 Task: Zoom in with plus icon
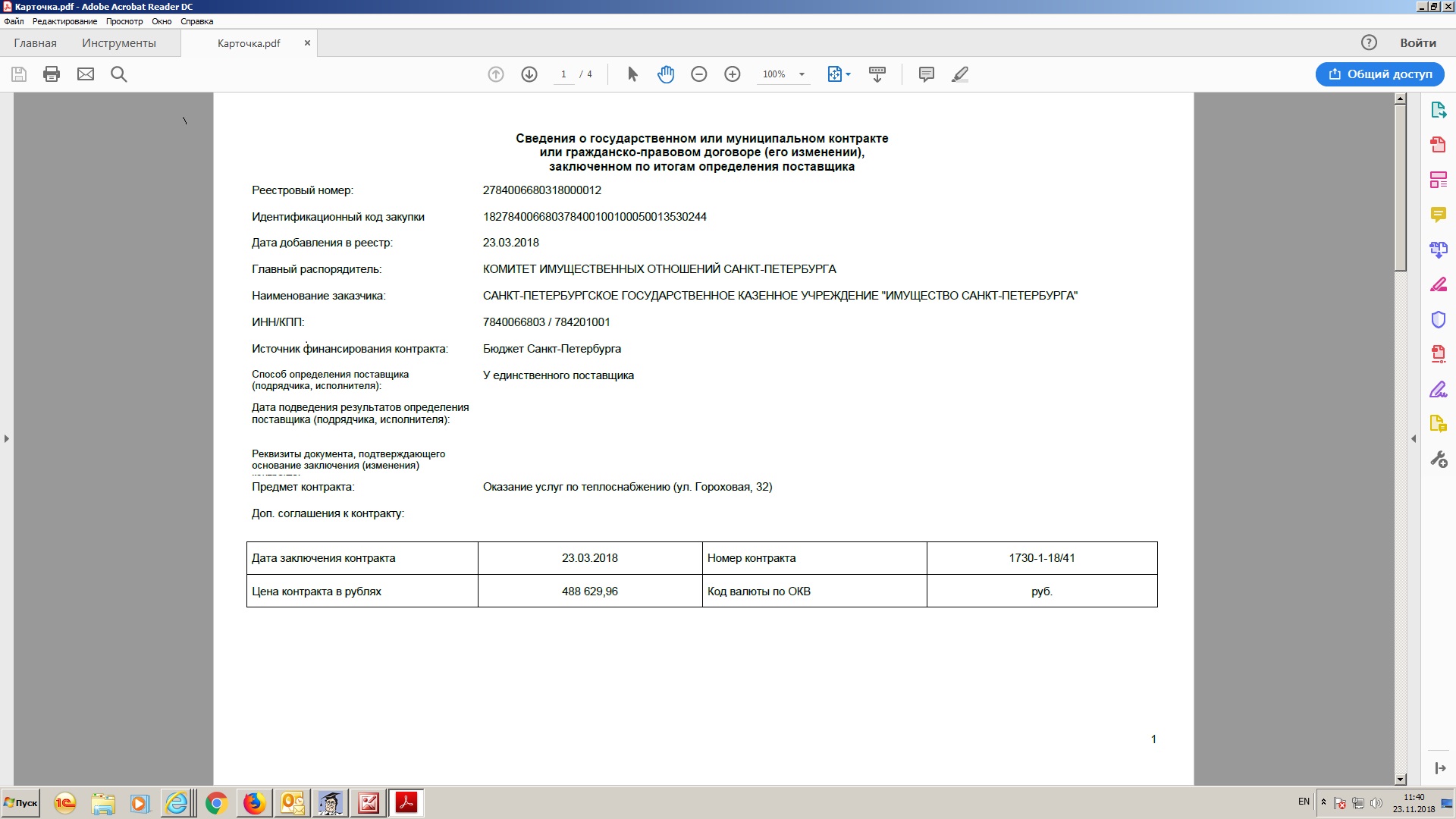733,74
